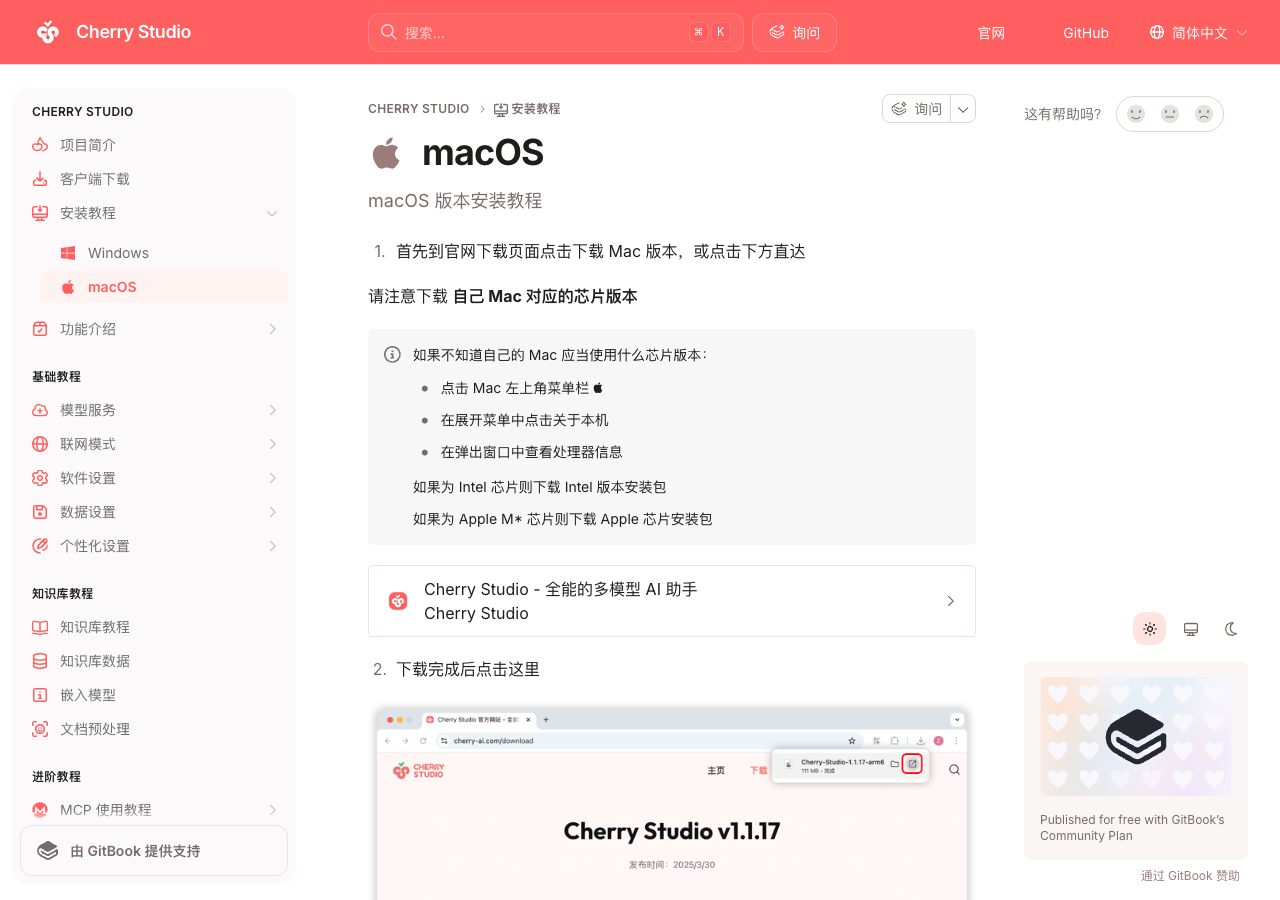Open 文档预处理 page
1280x900 pixels.
point(156,729)
